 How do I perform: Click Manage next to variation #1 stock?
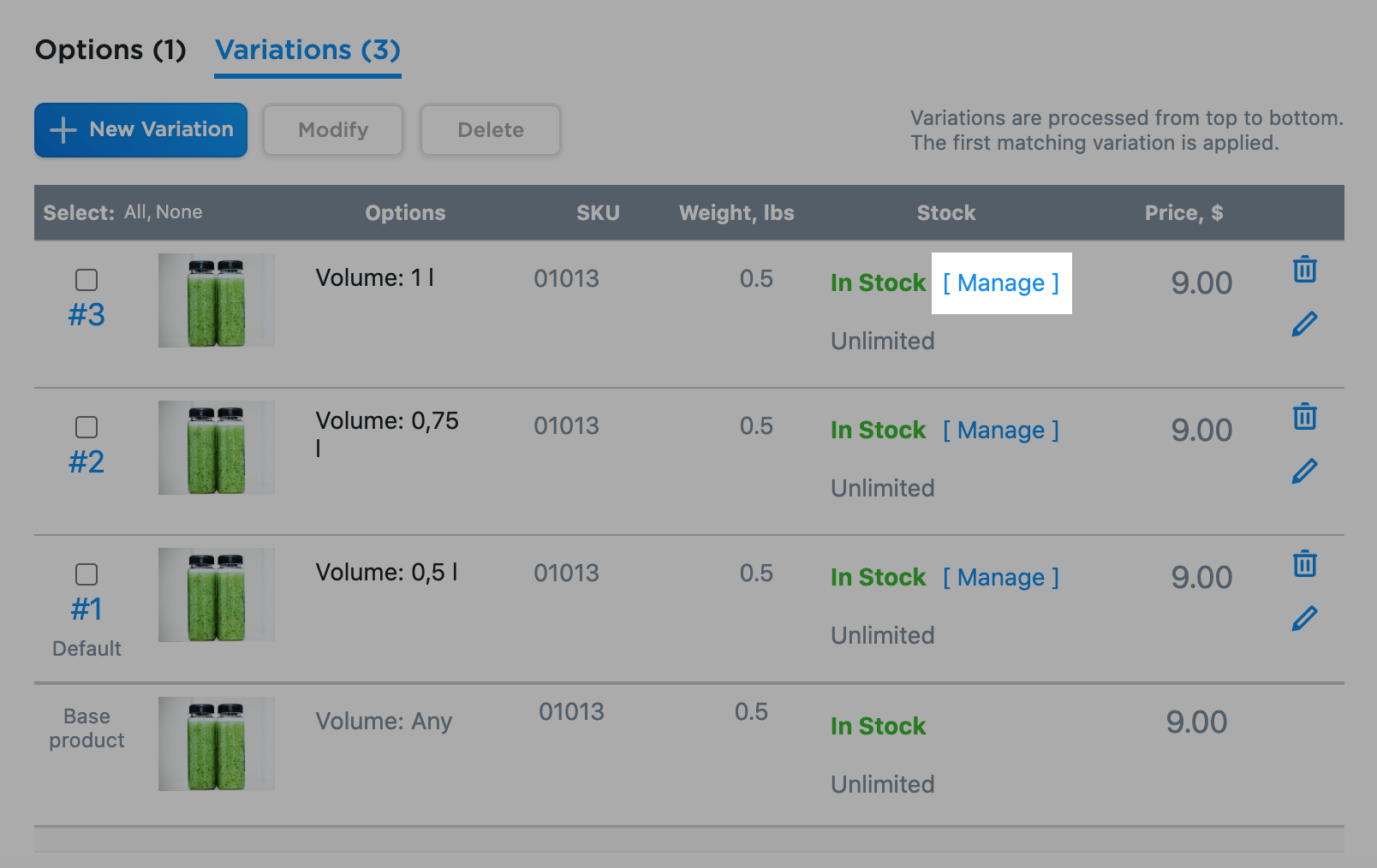coord(1000,577)
